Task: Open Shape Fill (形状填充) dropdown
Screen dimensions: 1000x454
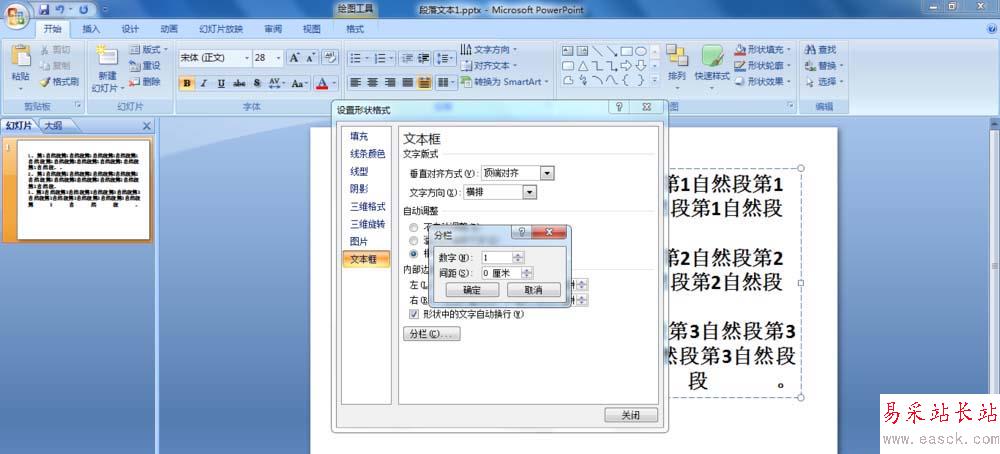Action: coord(764,49)
